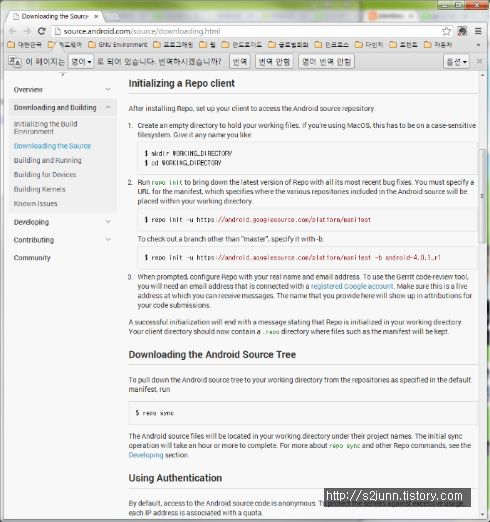Open the Developing sidebar item

point(31,222)
